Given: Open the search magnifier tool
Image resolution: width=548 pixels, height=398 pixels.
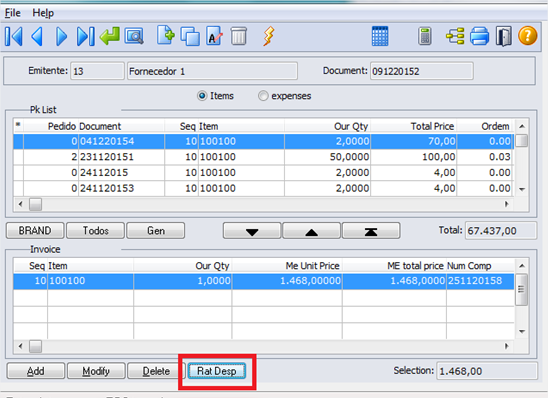Looking at the screenshot, I should tap(134, 36).
